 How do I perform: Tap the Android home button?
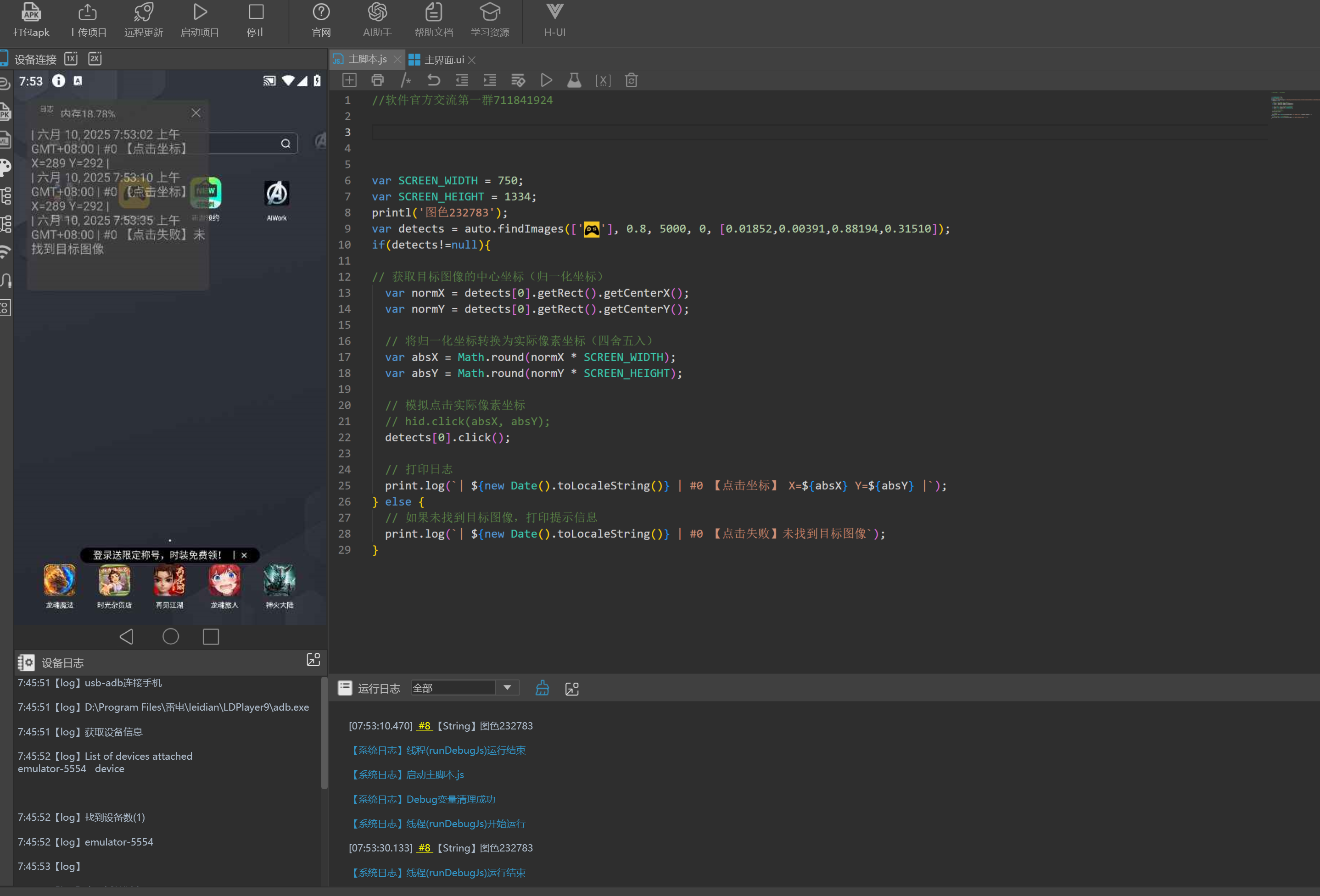(170, 636)
